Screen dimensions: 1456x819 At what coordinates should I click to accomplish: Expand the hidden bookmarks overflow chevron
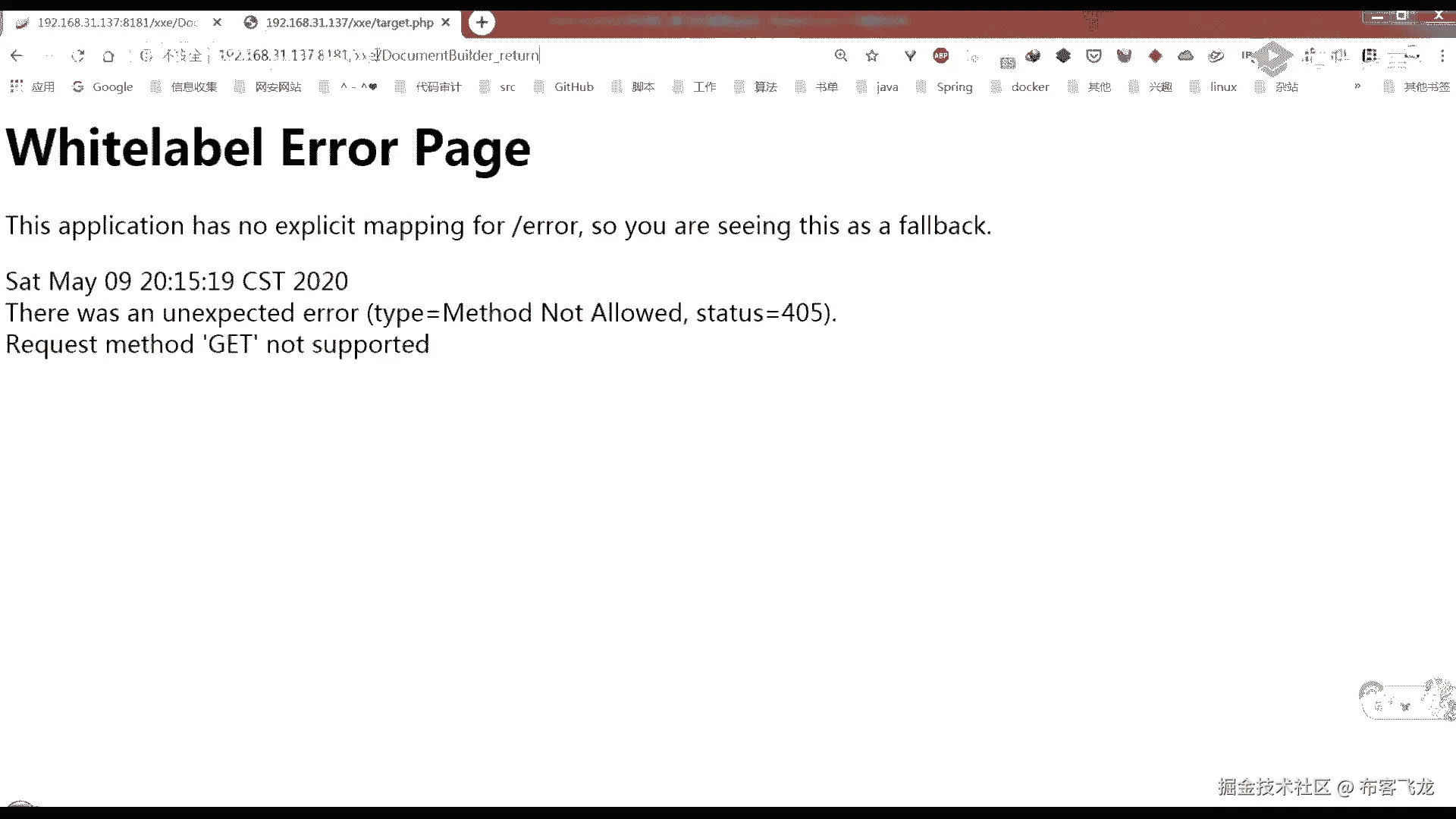pyautogui.click(x=1357, y=86)
